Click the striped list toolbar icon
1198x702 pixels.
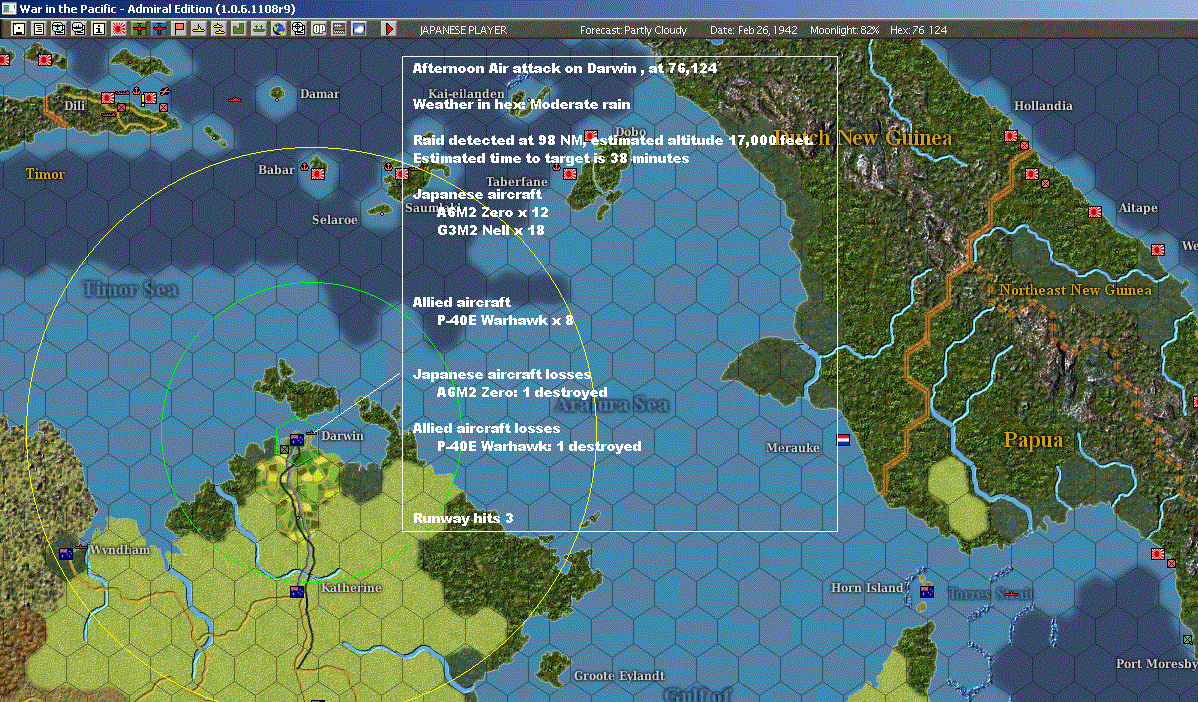338,29
